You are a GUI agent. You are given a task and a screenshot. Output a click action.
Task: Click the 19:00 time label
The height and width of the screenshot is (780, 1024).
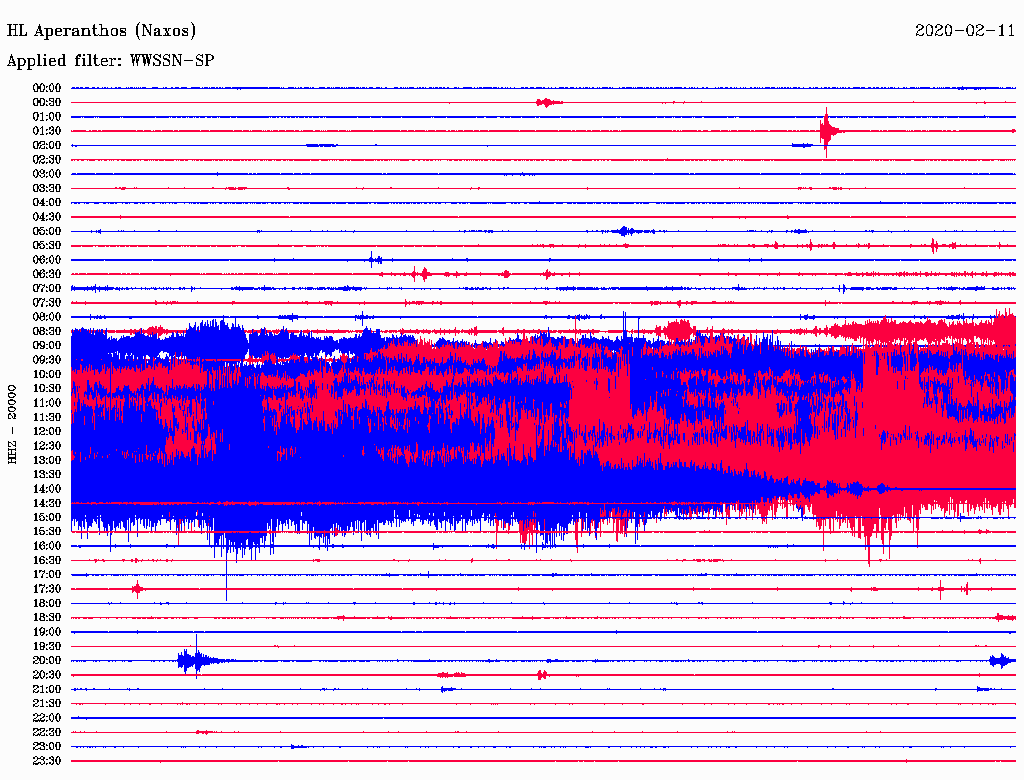(47, 632)
